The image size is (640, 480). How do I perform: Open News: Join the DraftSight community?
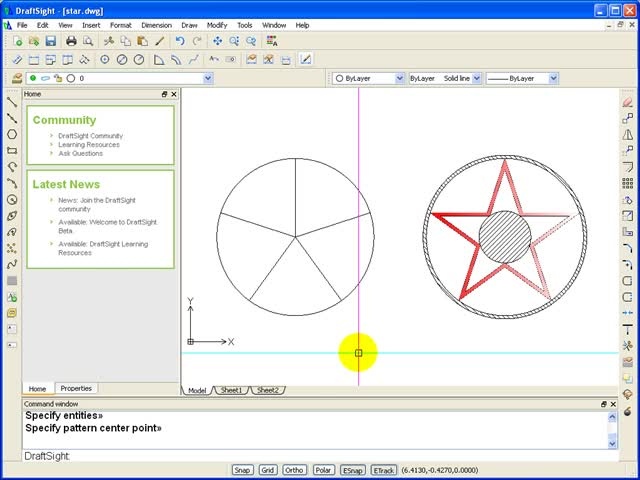(x=97, y=204)
